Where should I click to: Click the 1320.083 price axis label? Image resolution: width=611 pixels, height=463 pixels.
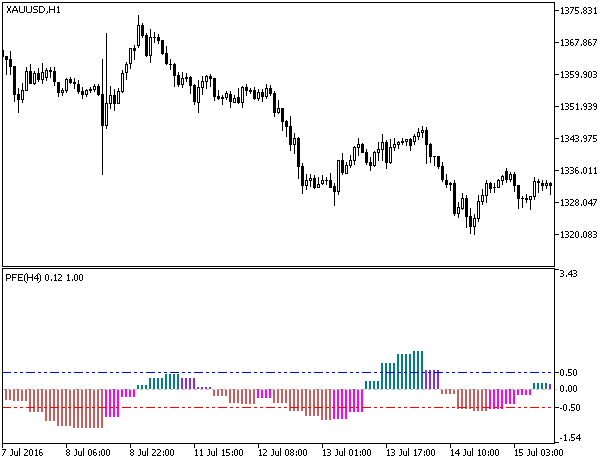coord(579,235)
